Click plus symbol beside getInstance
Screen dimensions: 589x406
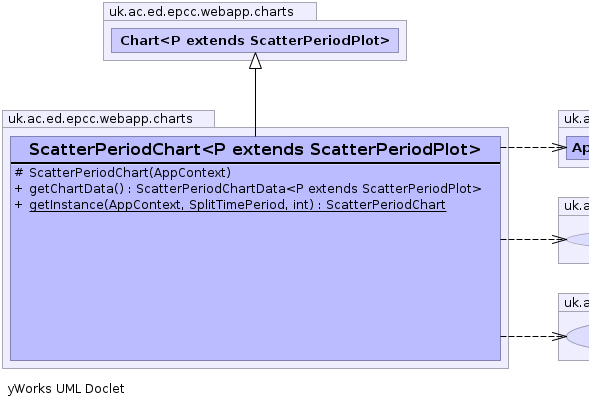(18, 205)
